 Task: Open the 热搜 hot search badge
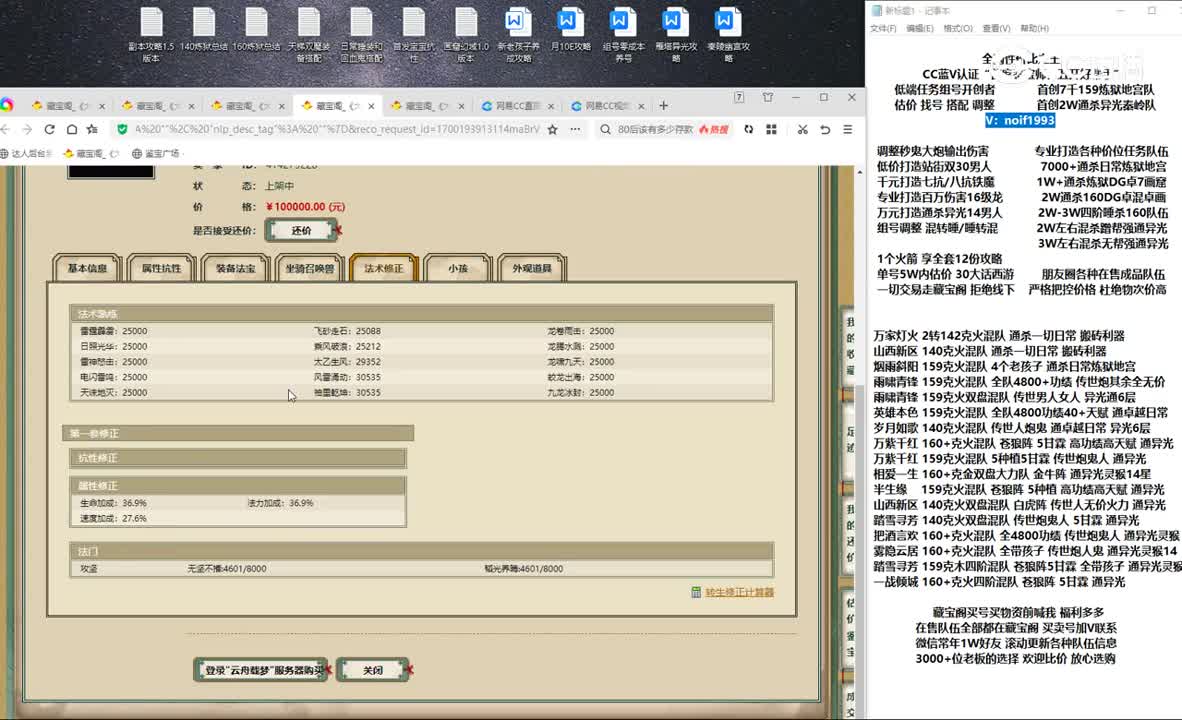pos(714,130)
